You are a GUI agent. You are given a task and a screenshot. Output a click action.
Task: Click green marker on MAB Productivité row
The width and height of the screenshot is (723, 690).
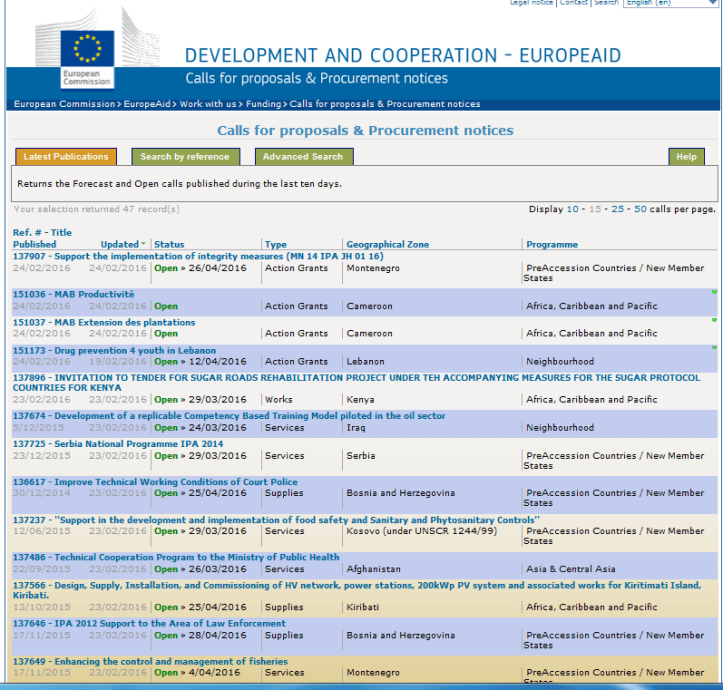pos(714,292)
